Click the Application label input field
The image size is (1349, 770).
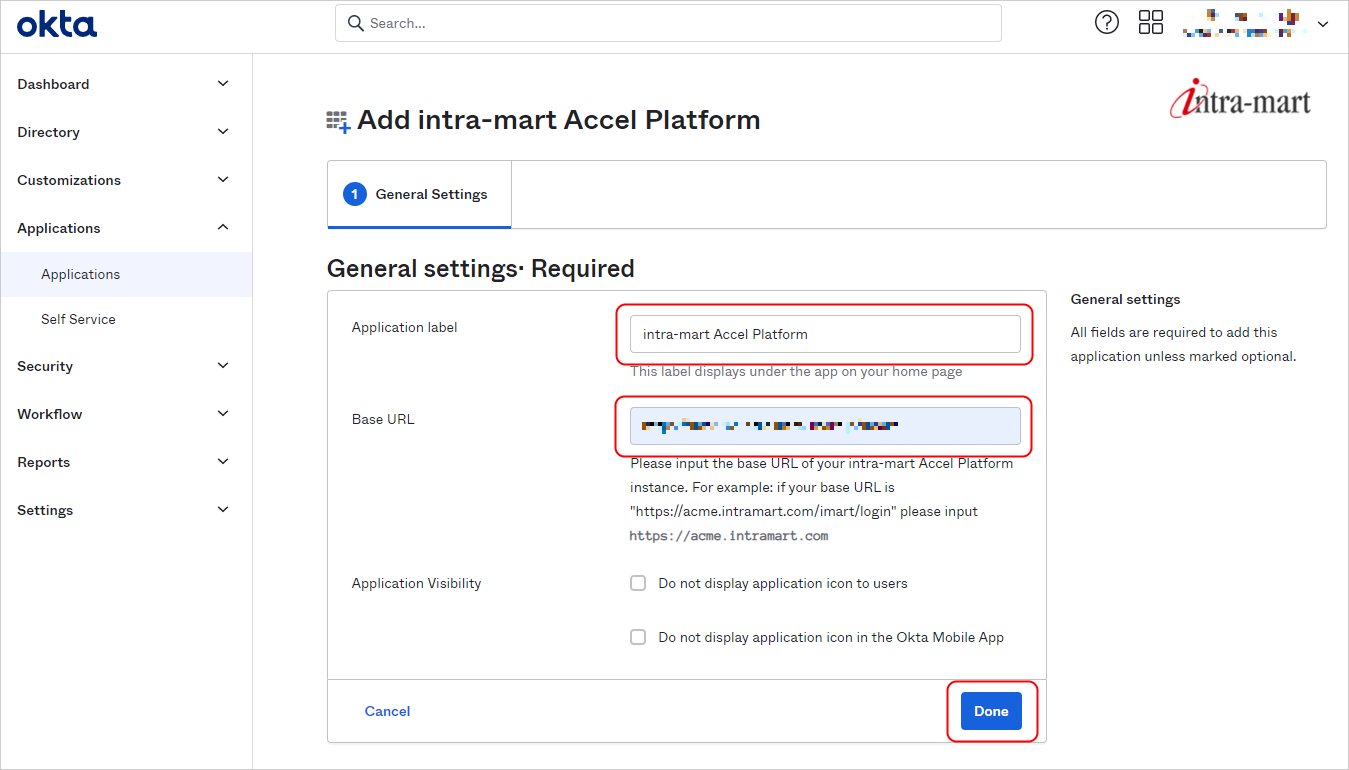coord(824,334)
